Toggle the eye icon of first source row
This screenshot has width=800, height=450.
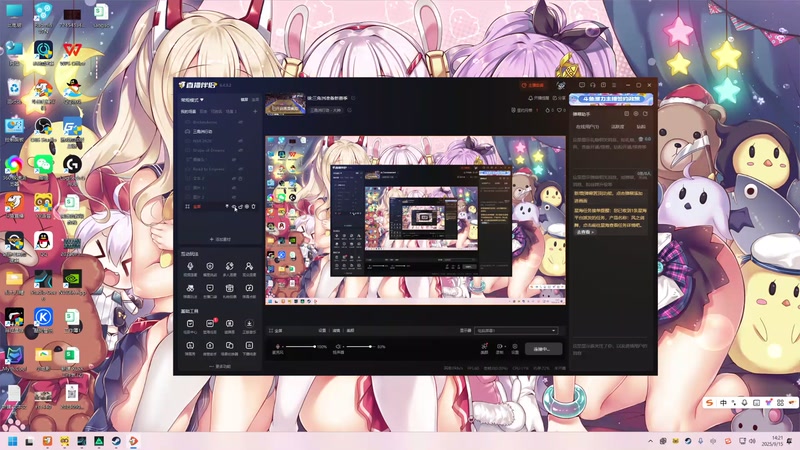pyautogui.click(x=240, y=122)
